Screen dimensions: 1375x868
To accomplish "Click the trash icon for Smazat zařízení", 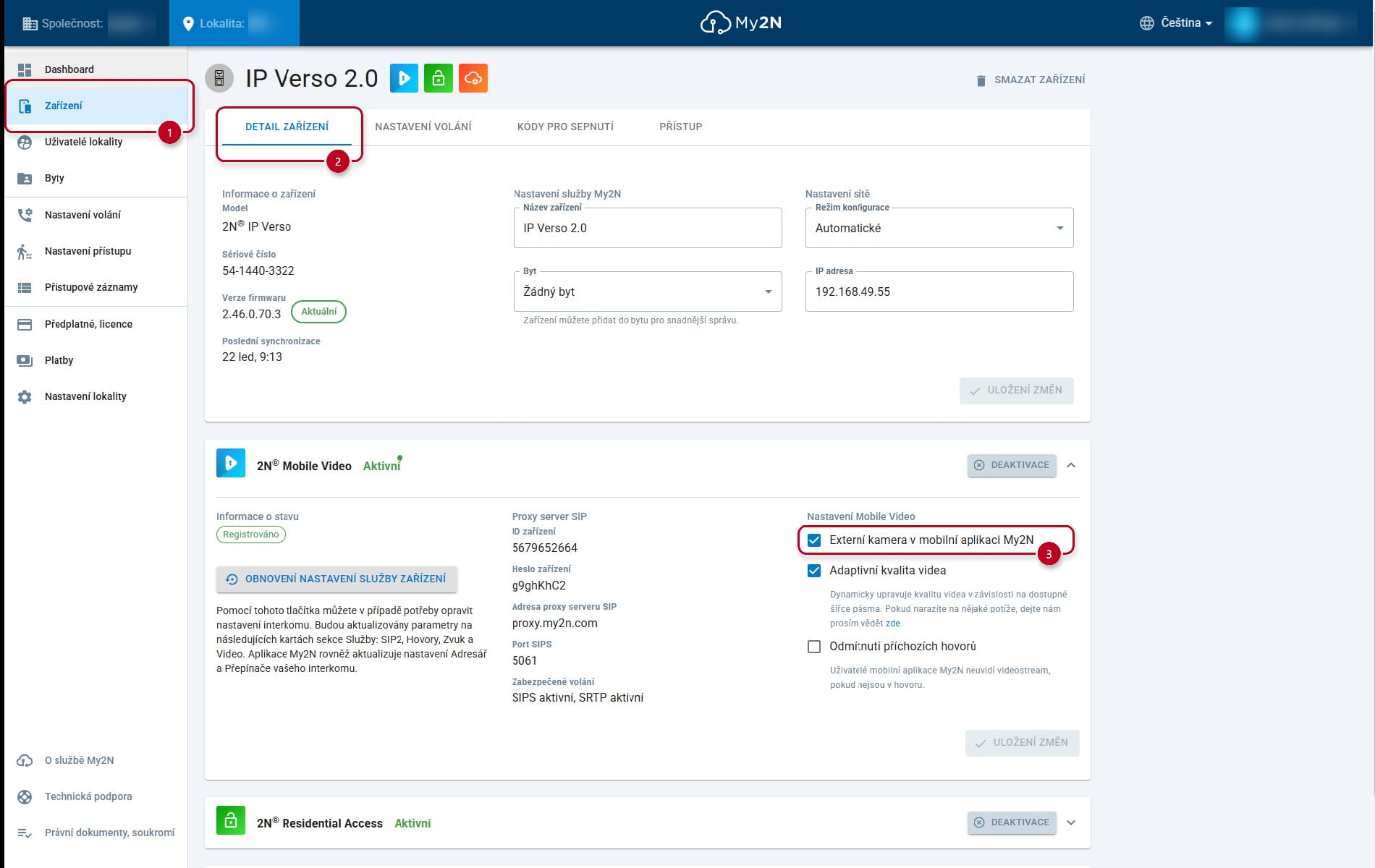I will (x=981, y=80).
